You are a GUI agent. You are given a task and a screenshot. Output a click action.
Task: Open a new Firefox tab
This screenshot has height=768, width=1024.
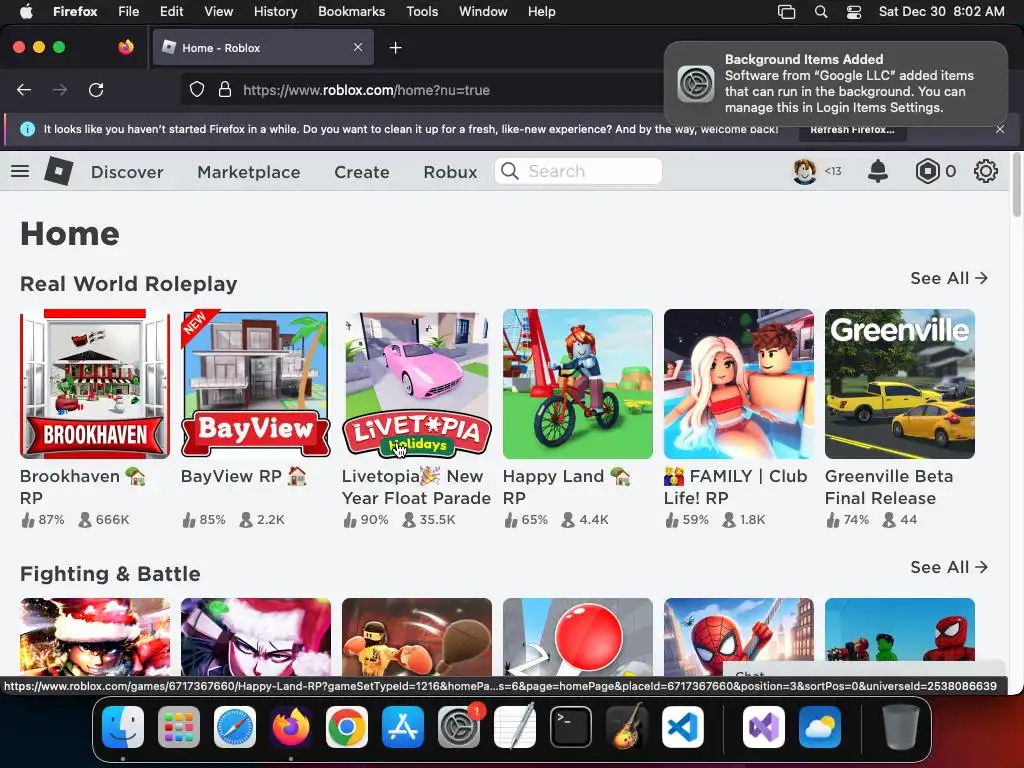[395, 48]
